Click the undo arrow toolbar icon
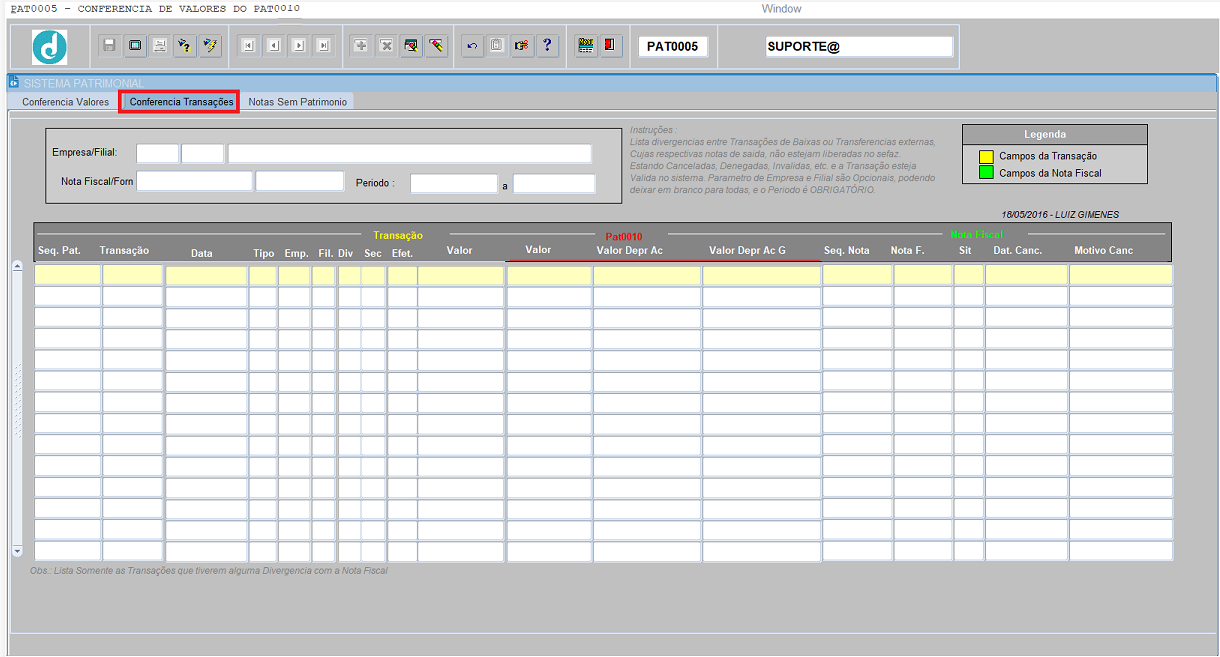This screenshot has height=657, width=1220. click(472, 46)
